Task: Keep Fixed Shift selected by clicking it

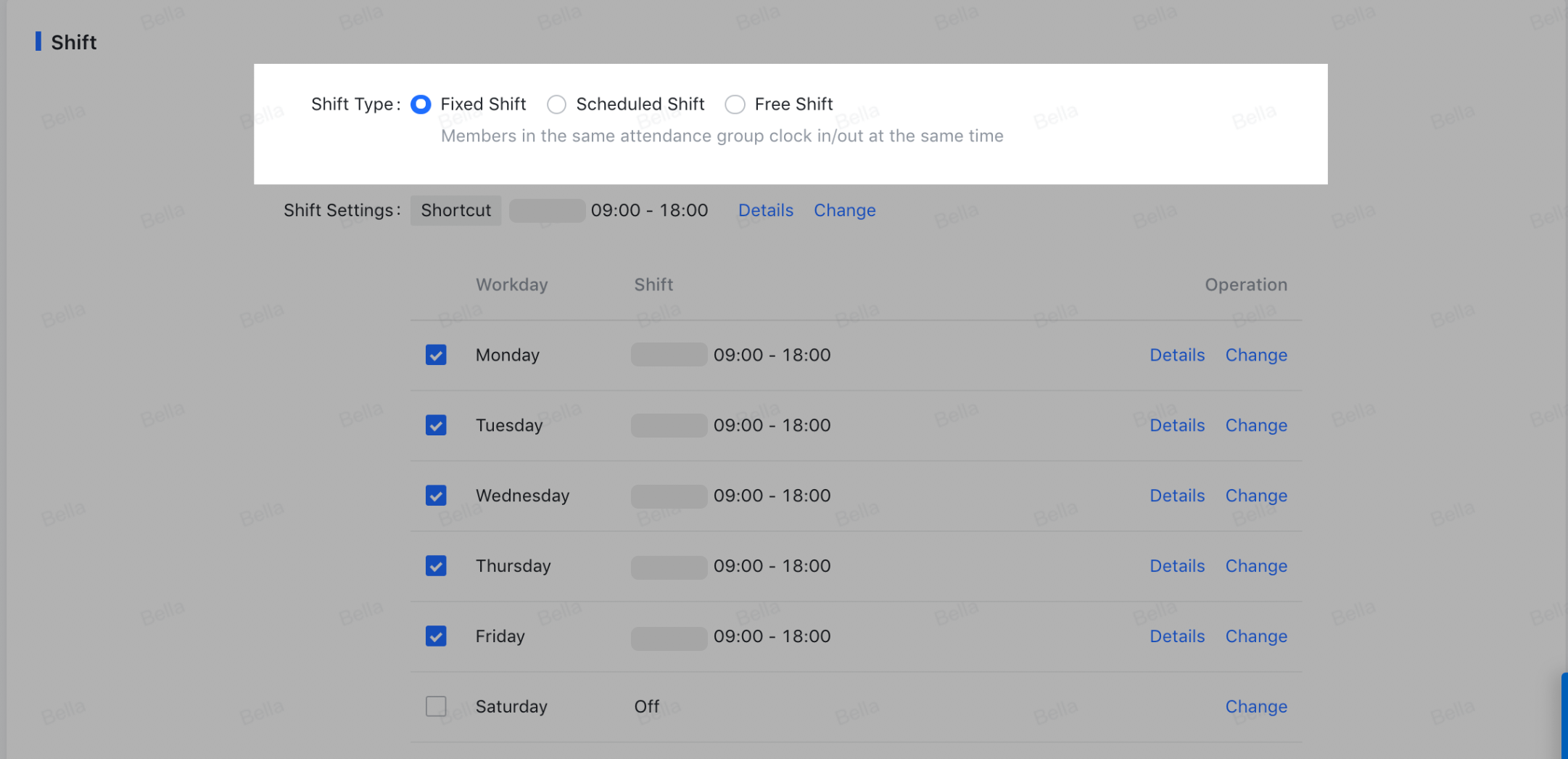Action: click(x=421, y=104)
